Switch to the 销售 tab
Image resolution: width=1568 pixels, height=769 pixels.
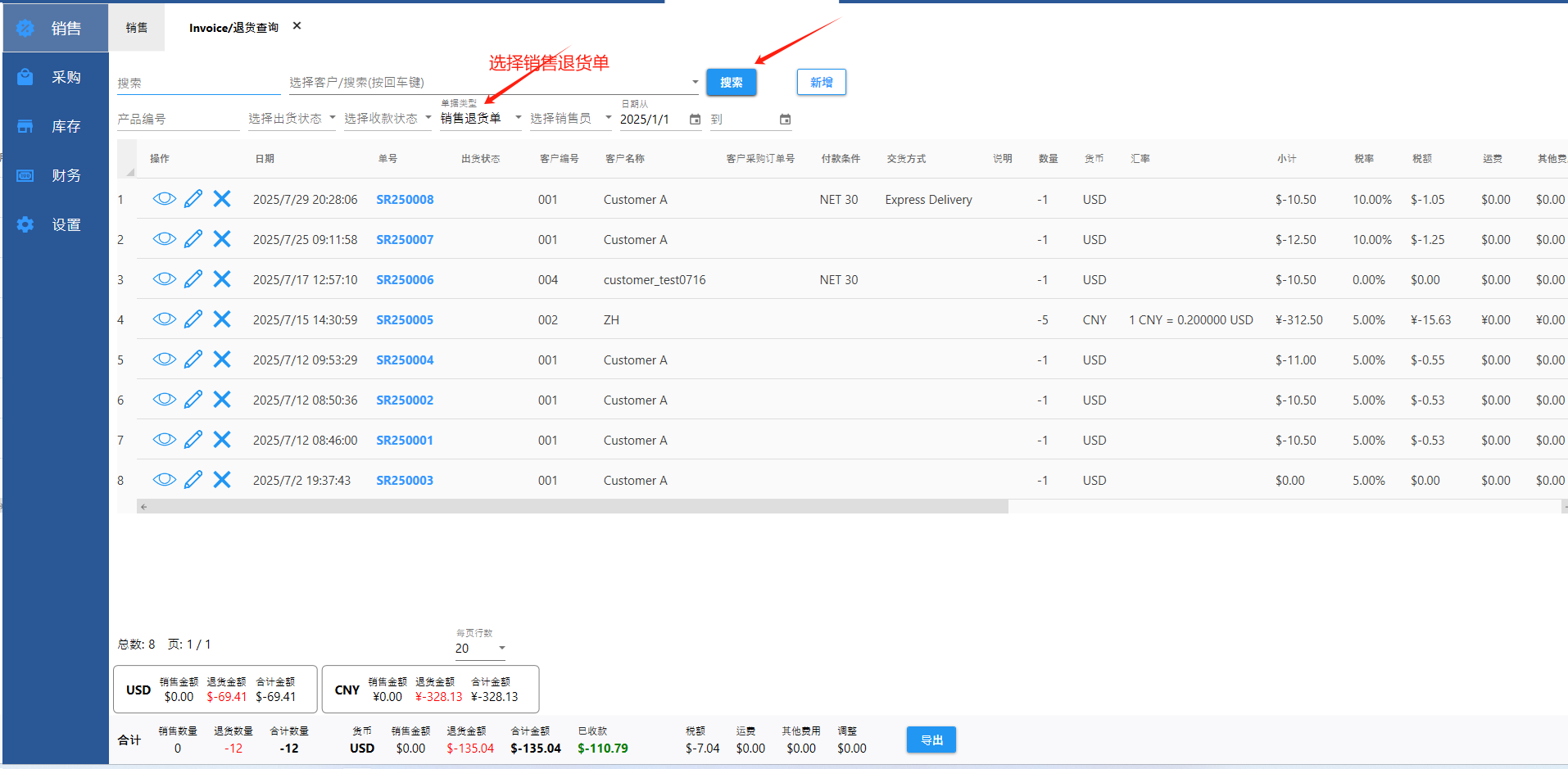coord(137,28)
